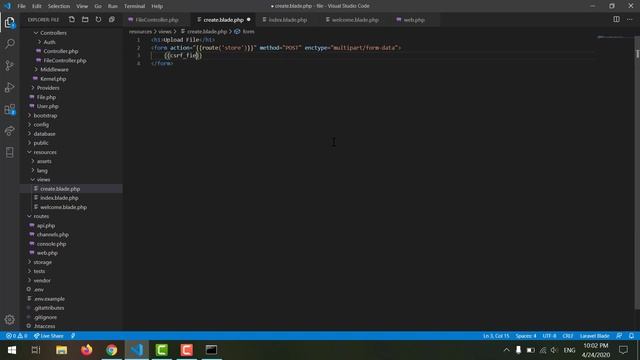Show hidden system tray icons
The image size is (640, 360).
pos(507,350)
